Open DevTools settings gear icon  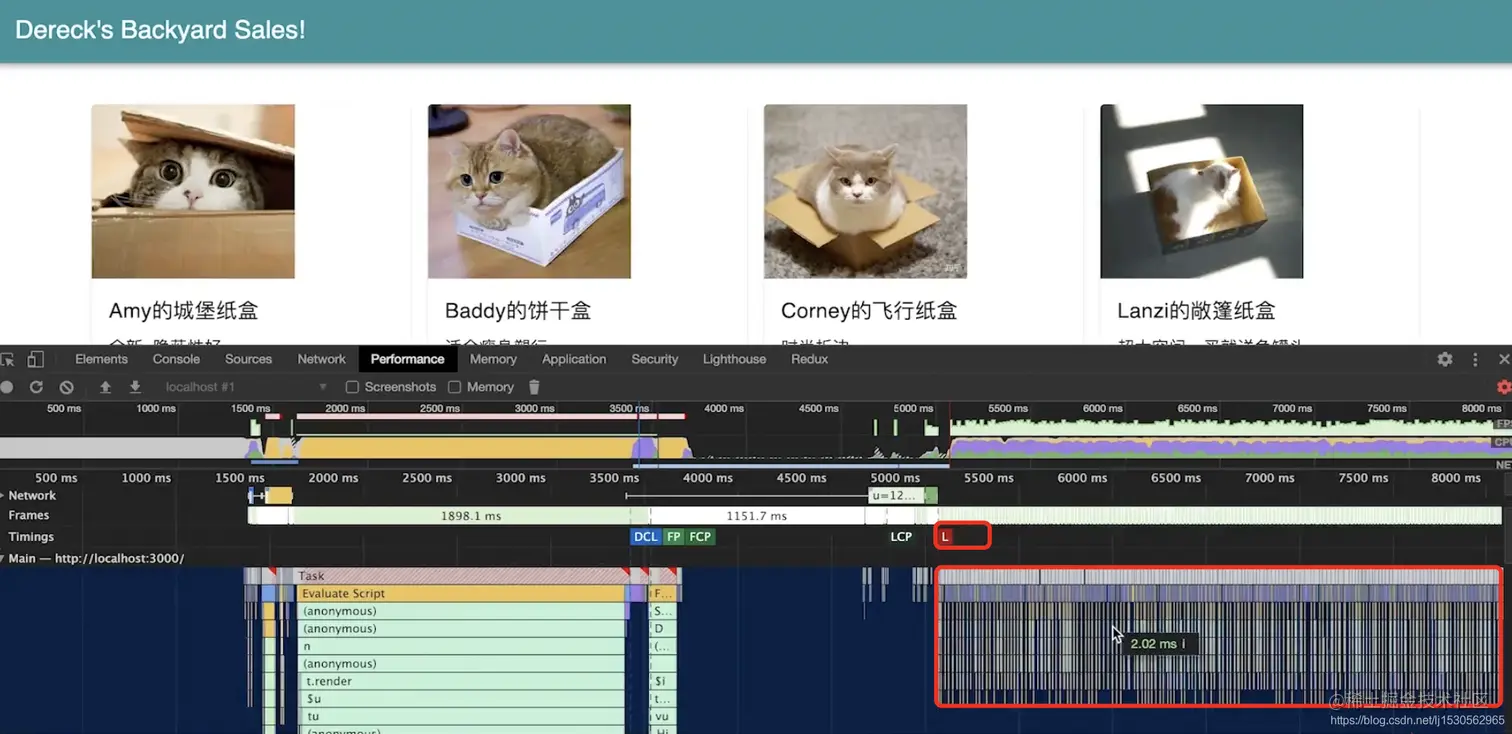pyautogui.click(x=1445, y=359)
